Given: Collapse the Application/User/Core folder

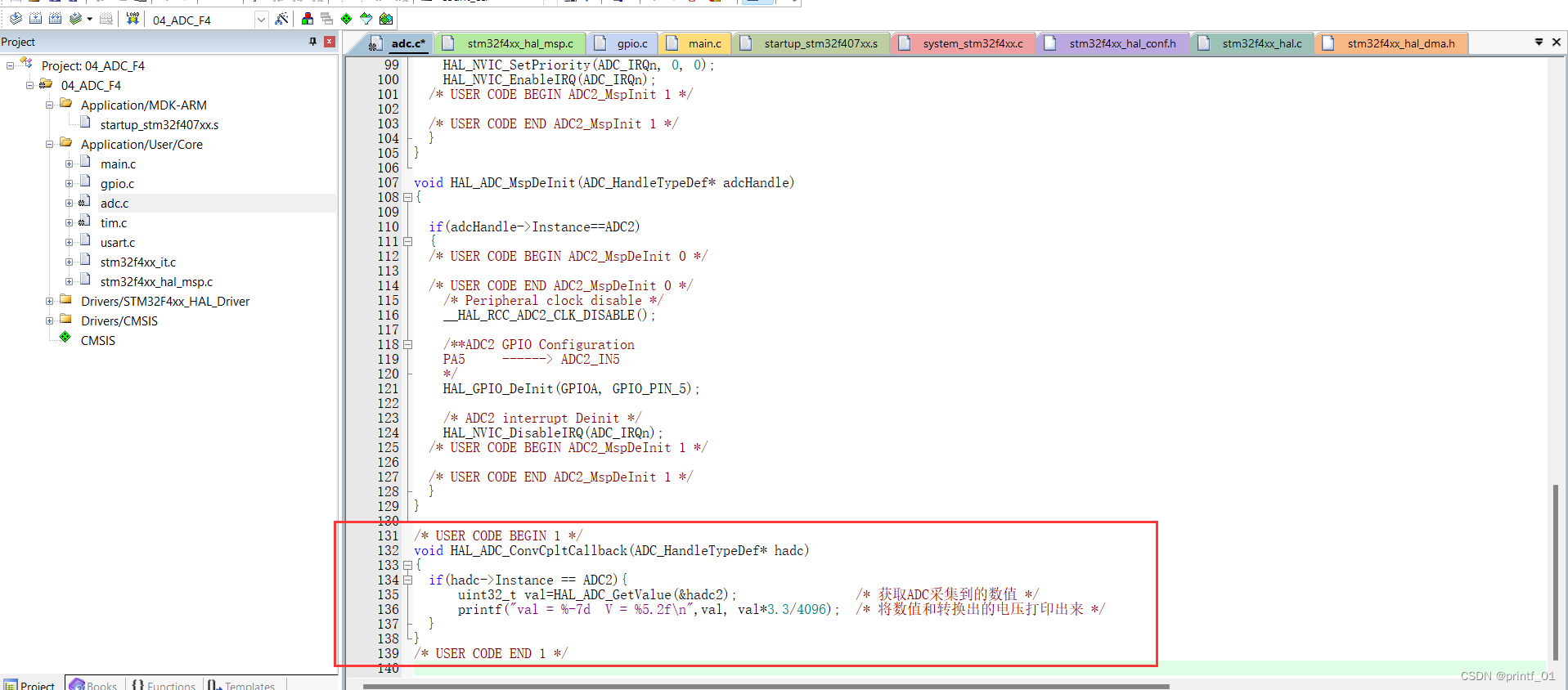Looking at the screenshot, I should [x=49, y=144].
